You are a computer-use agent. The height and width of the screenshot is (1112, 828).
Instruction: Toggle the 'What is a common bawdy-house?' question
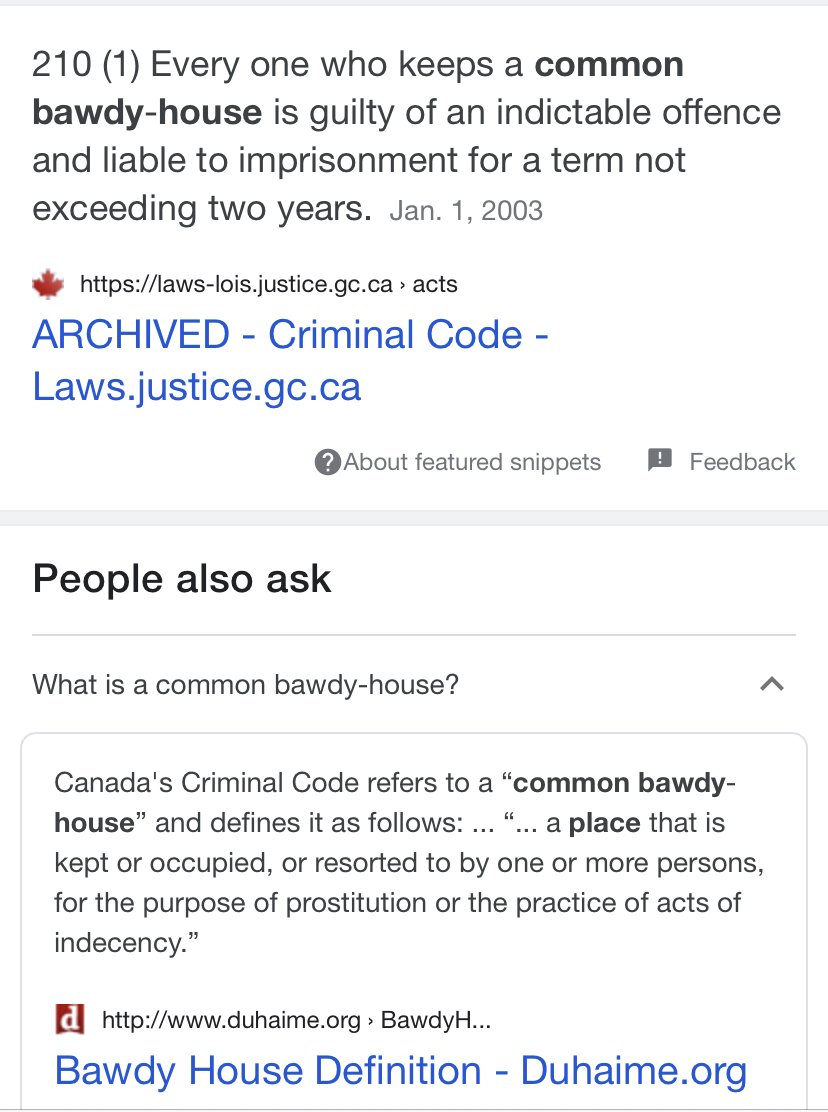click(x=246, y=685)
